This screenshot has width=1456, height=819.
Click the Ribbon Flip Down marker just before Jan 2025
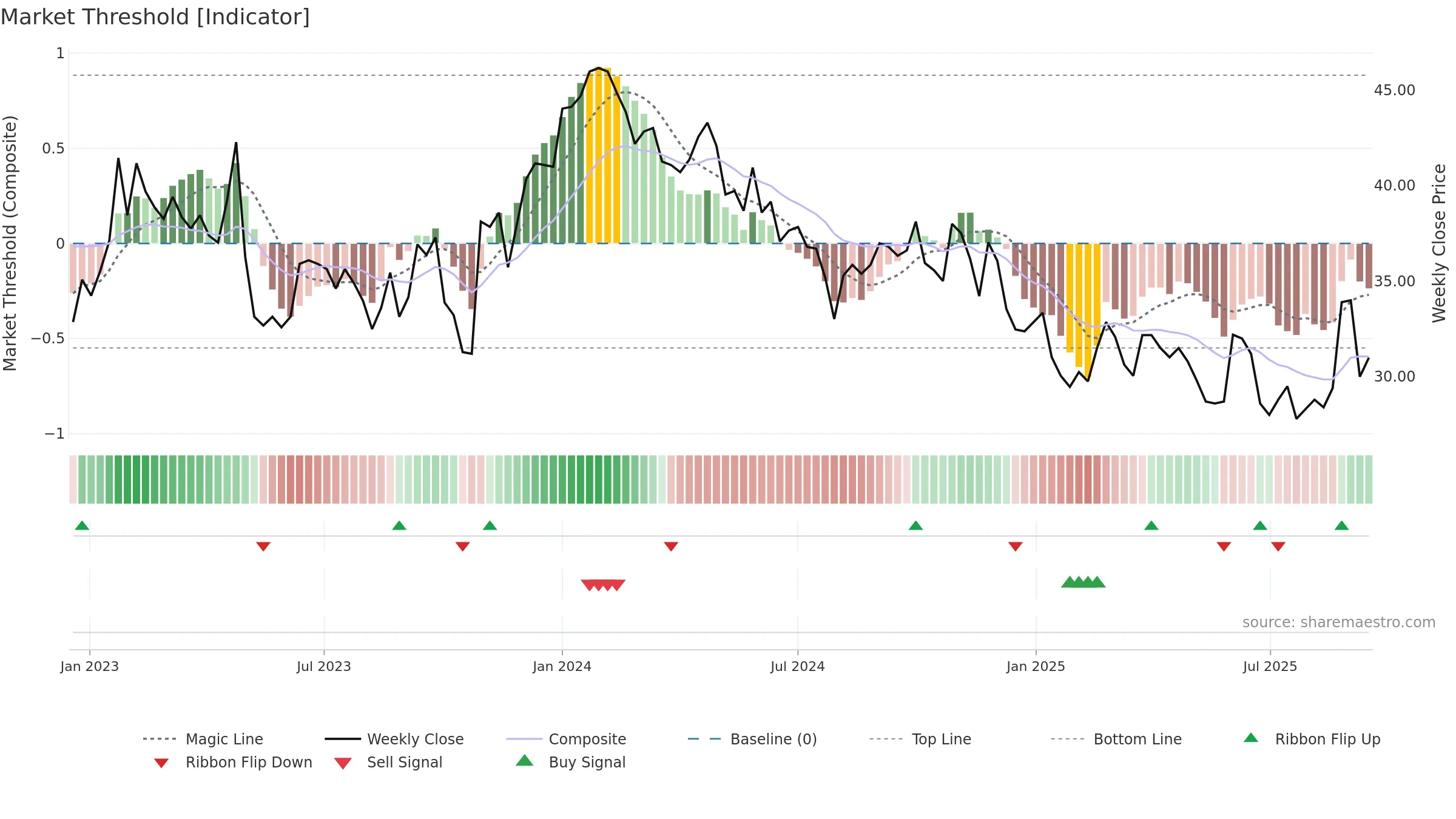[x=1016, y=547]
